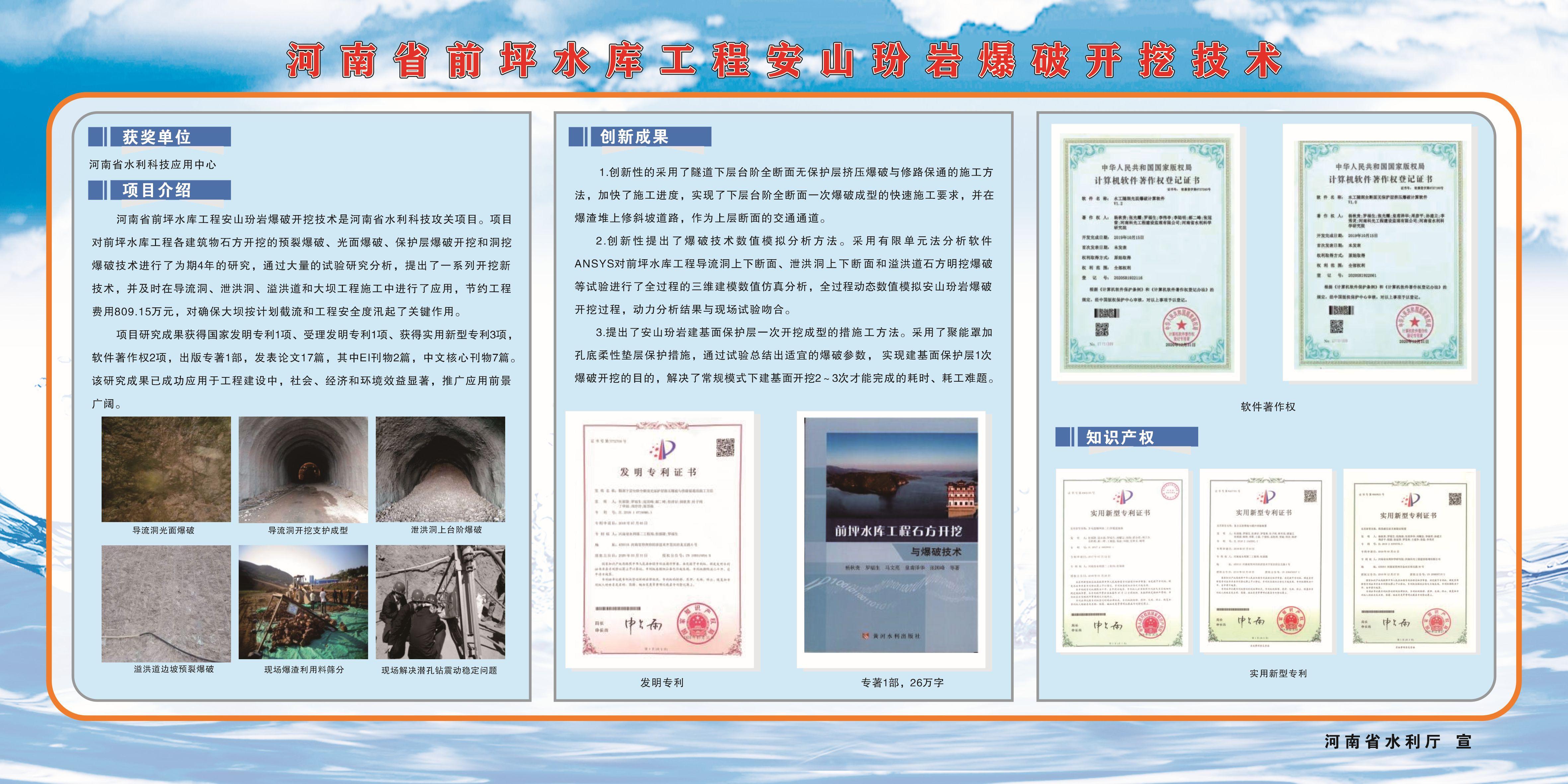The image size is (1568, 784).
Task: Select the 泄洪洞上台阶爆破 photo
Action: pyautogui.click(x=440, y=469)
